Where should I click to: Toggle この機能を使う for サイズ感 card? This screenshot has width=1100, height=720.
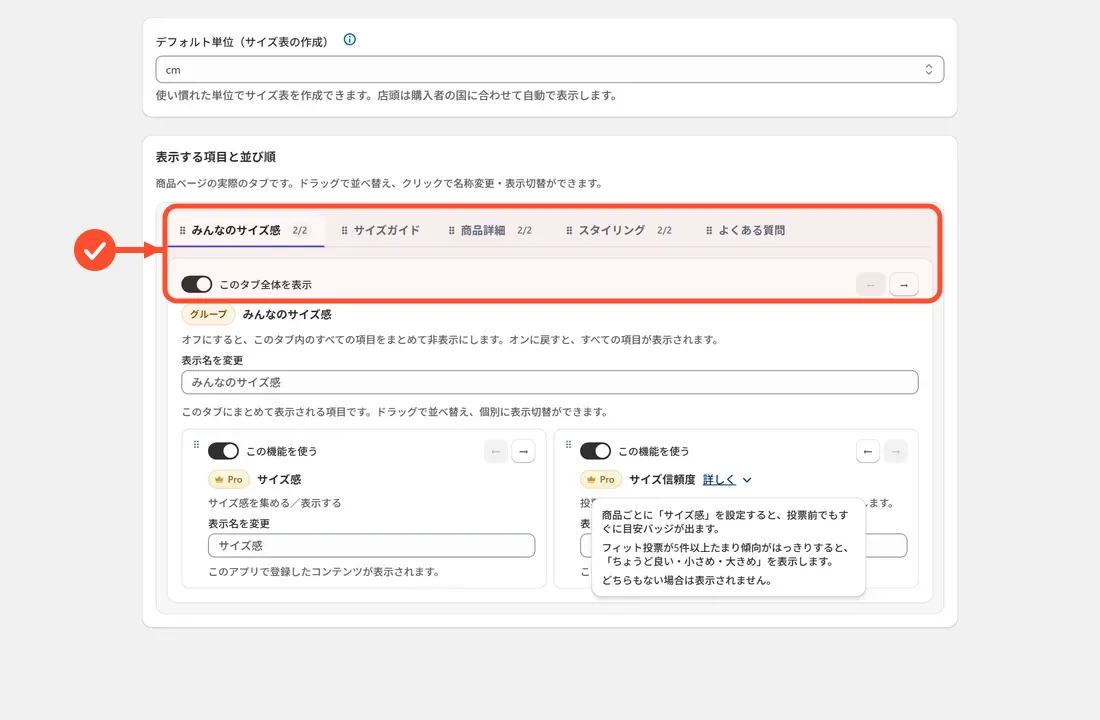223,451
